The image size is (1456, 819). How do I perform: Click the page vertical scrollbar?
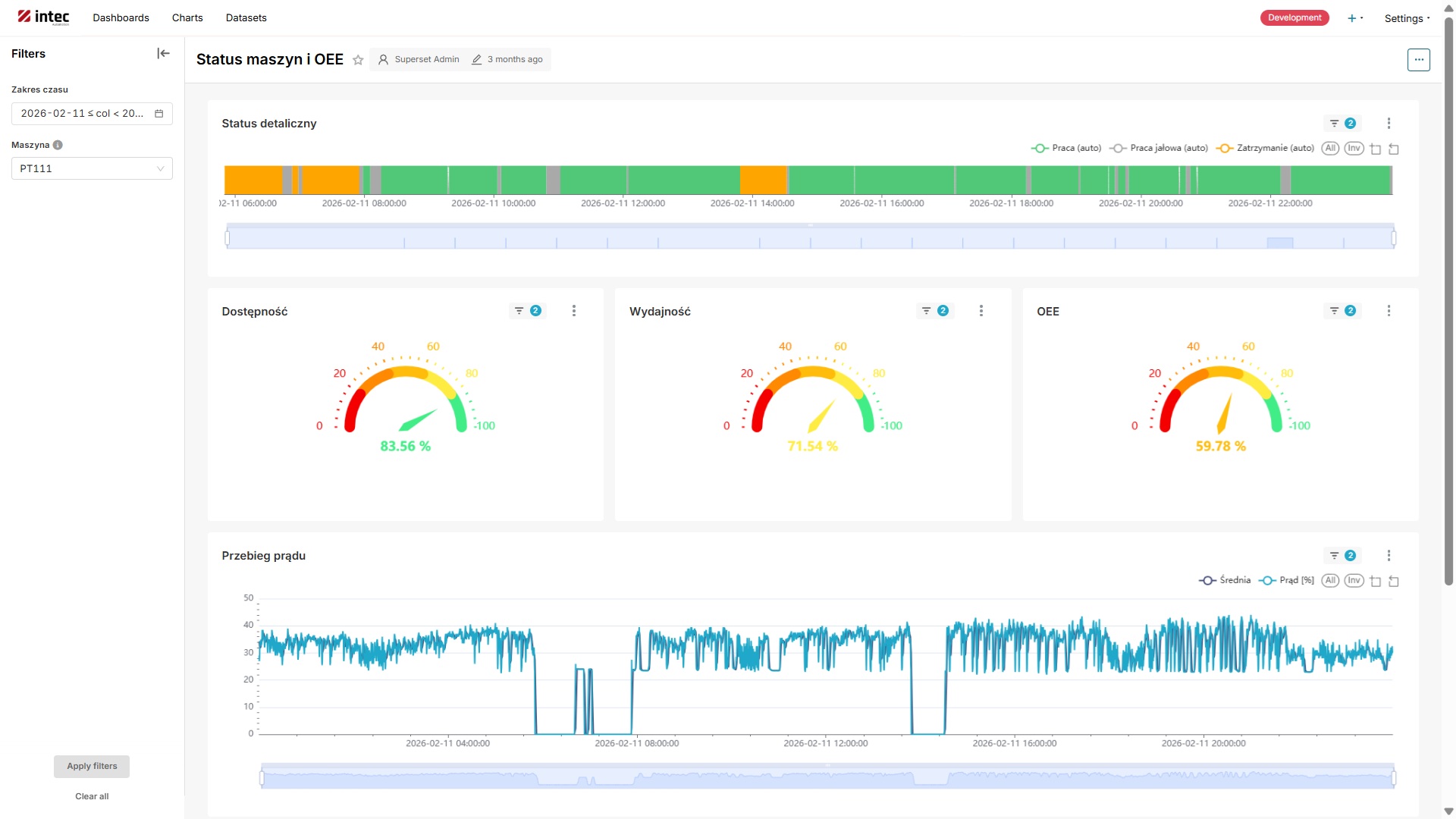1448,303
